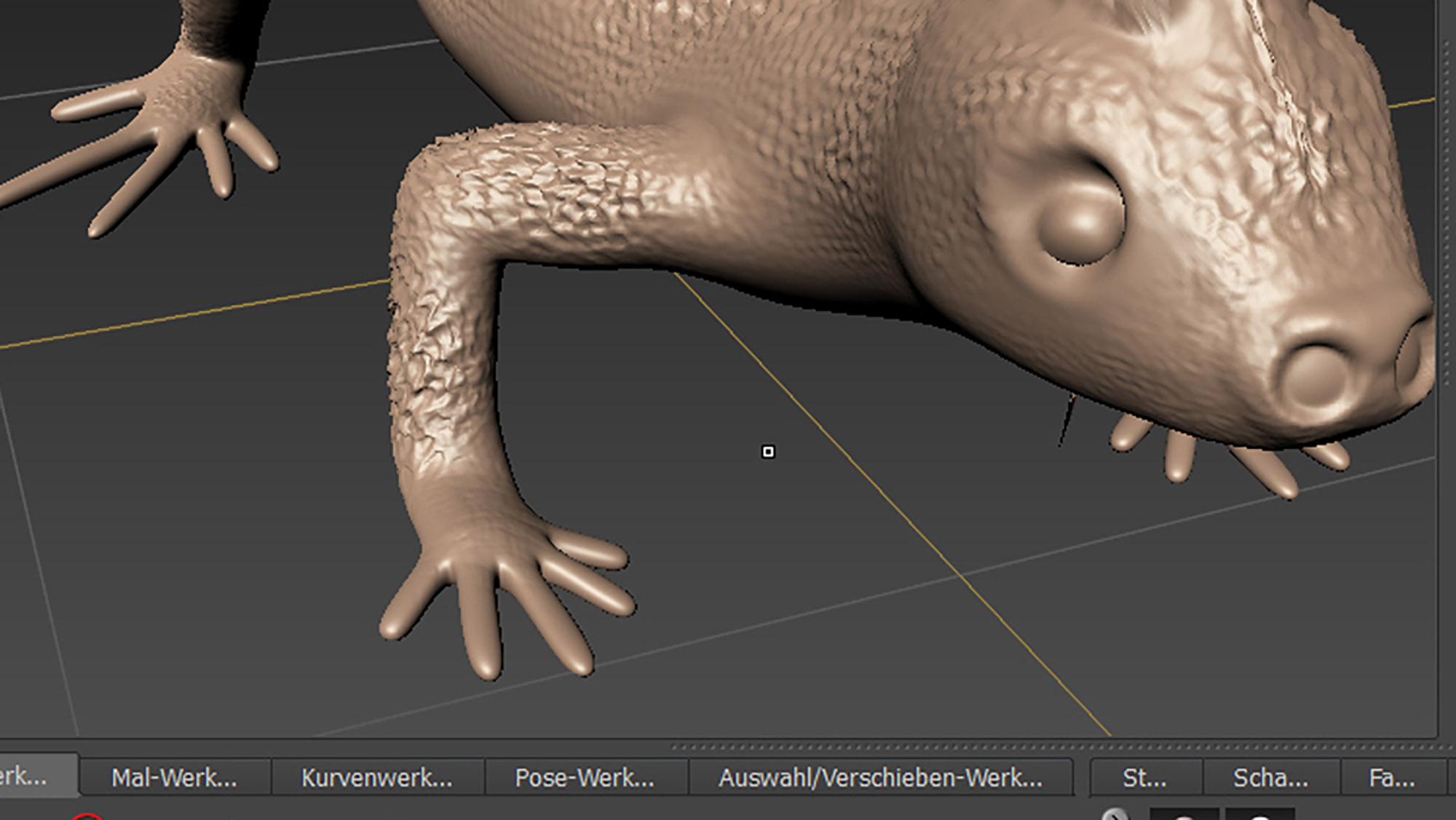
Task: Click the partially visible 'erk...' sculpt tab
Action: point(29,776)
